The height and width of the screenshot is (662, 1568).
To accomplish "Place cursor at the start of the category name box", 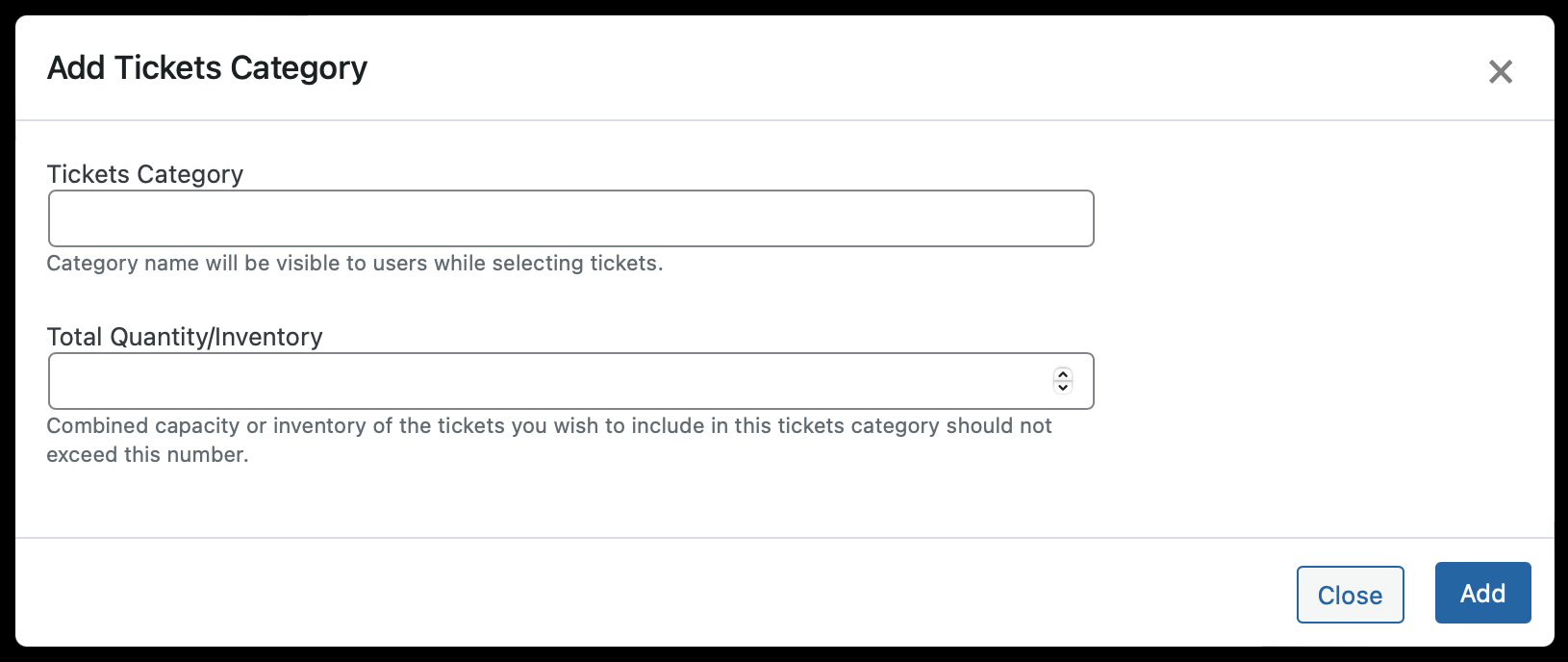I will coord(60,218).
